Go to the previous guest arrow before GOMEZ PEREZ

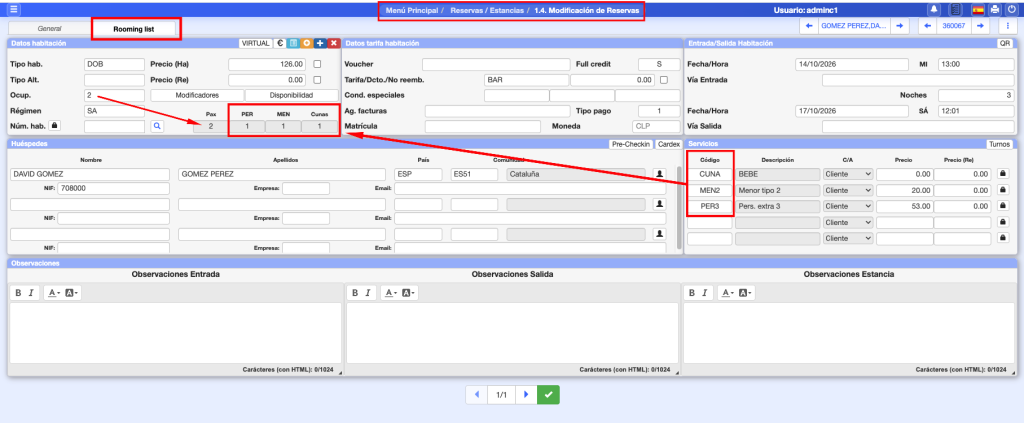tap(809, 25)
